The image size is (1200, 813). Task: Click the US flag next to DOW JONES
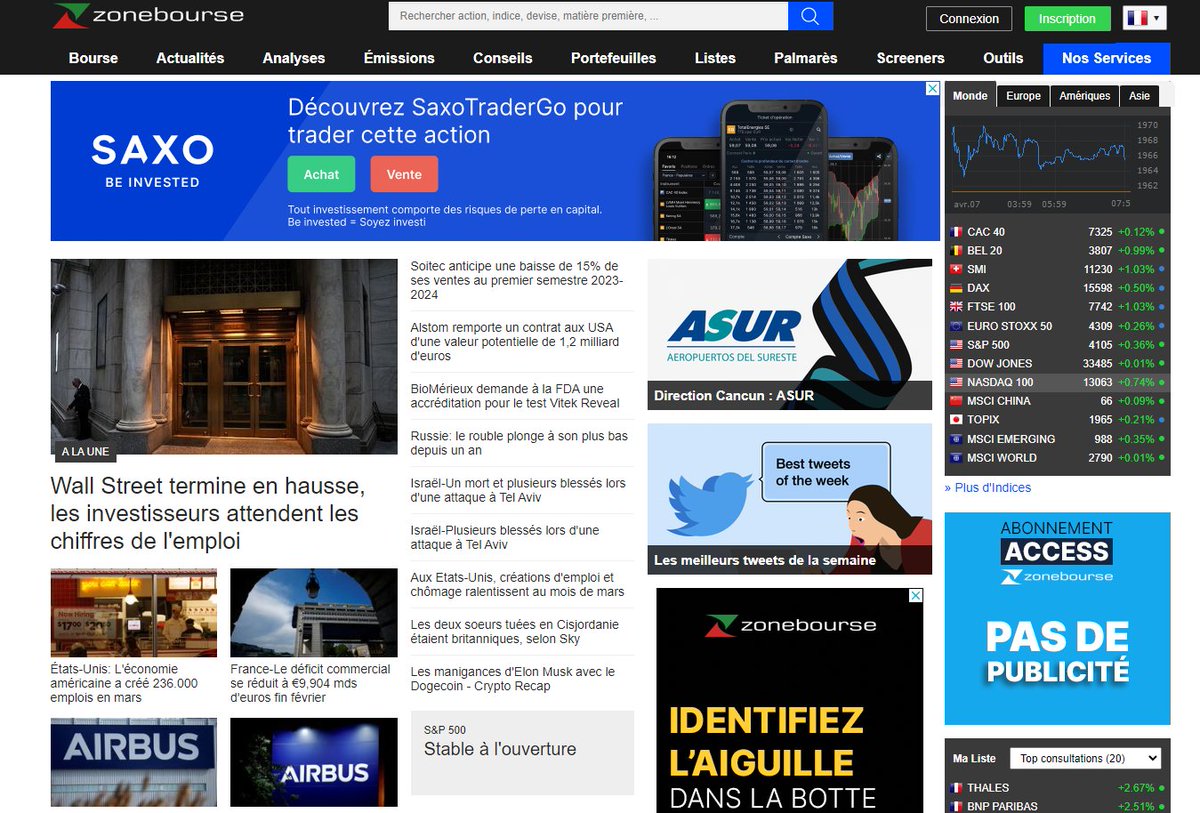[x=956, y=363]
